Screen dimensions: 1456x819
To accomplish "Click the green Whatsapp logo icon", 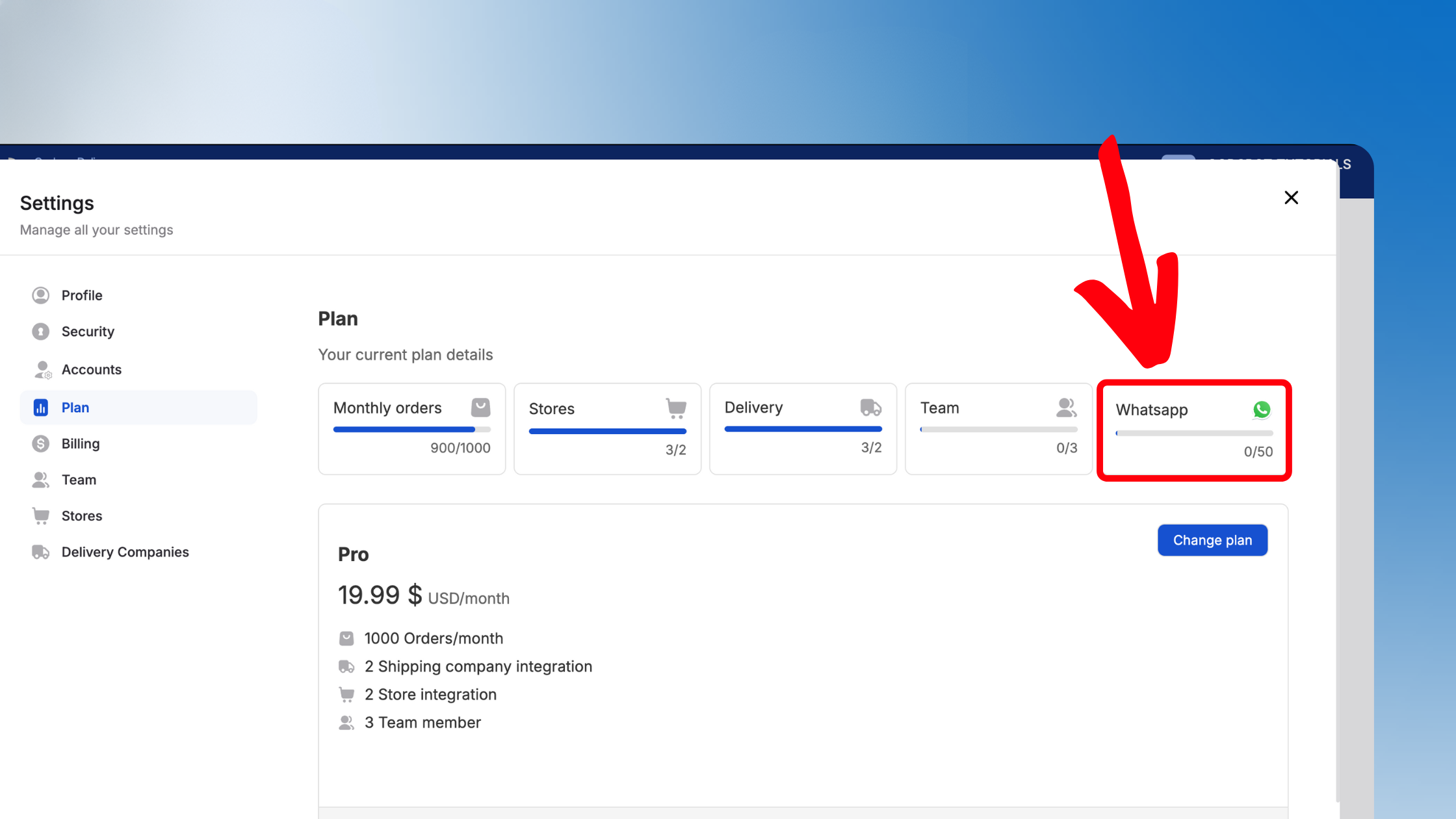I will tap(1261, 409).
